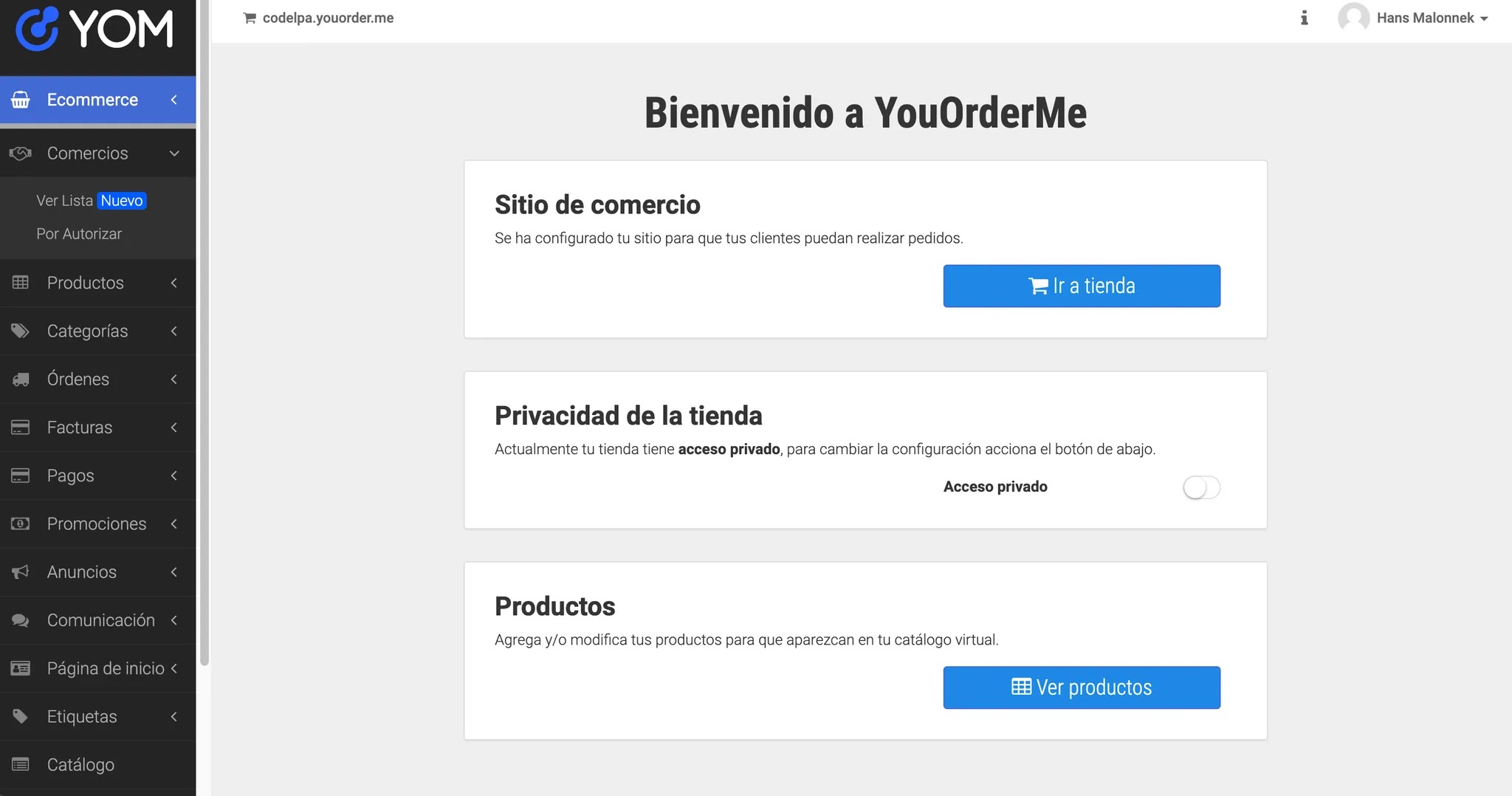Open the Catálogo menu label
The width and height of the screenshot is (1512, 796).
tap(80, 764)
